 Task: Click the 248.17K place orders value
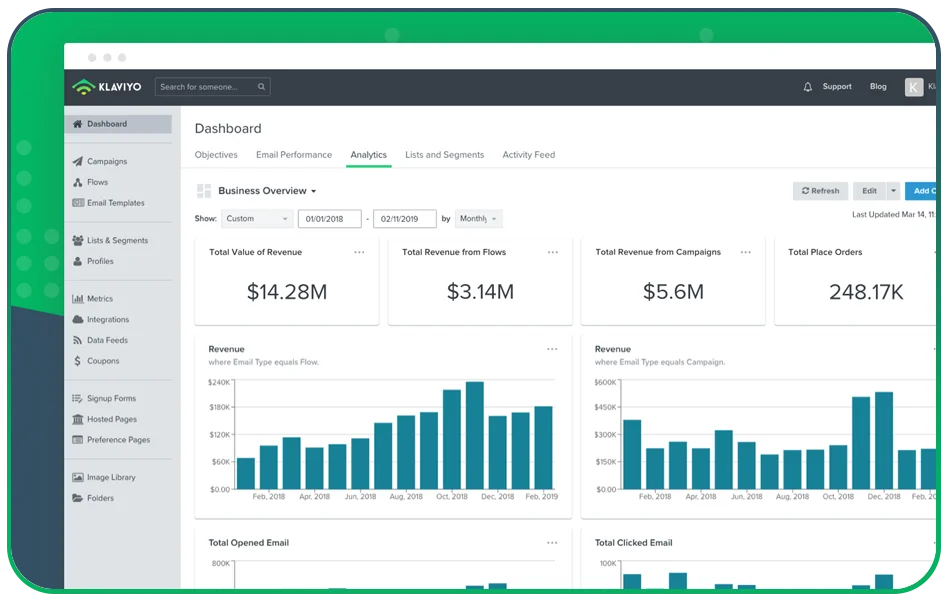(866, 292)
